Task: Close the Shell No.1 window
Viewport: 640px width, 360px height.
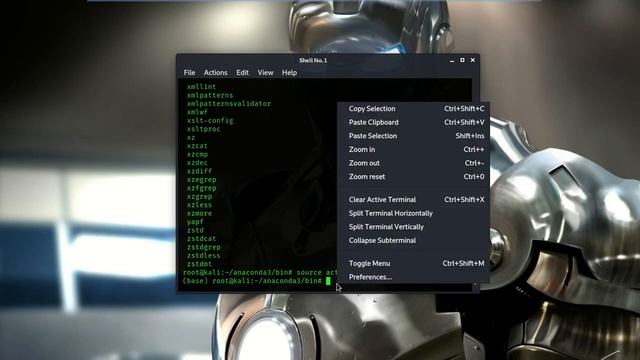Action: pyautogui.click(x=473, y=60)
